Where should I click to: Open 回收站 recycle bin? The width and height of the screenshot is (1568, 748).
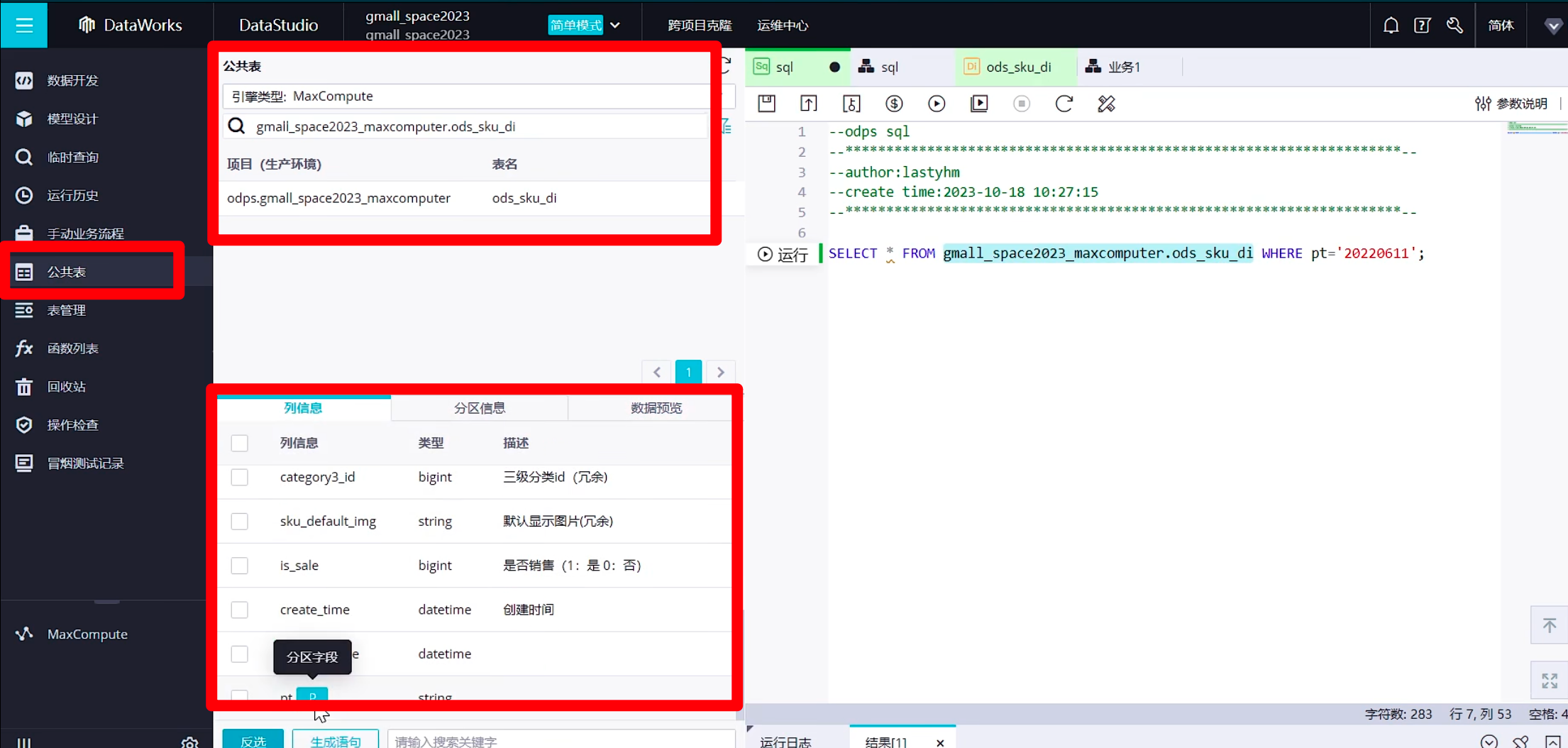tap(50, 387)
